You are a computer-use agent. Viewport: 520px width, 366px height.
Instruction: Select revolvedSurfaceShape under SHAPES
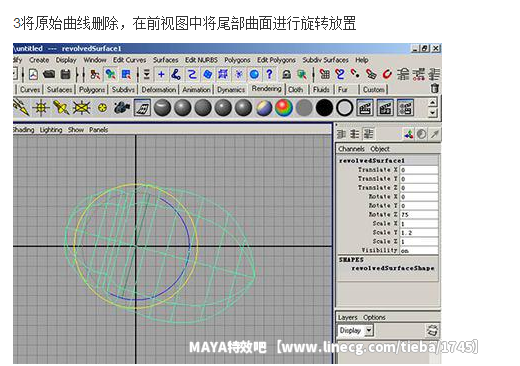pos(393,268)
